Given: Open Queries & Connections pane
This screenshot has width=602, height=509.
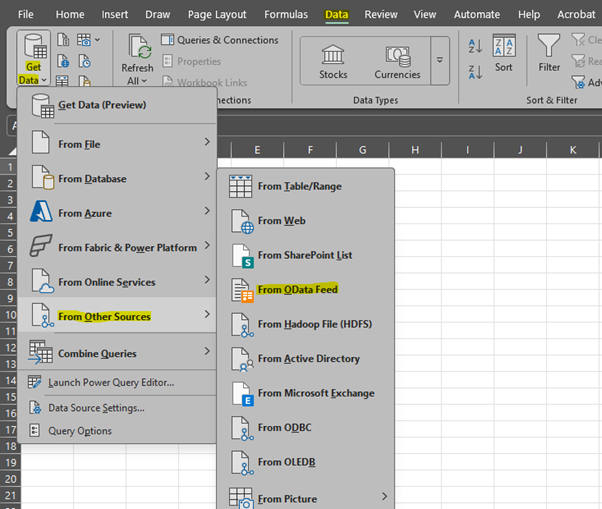Looking at the screenshot, I should [220, 40].
